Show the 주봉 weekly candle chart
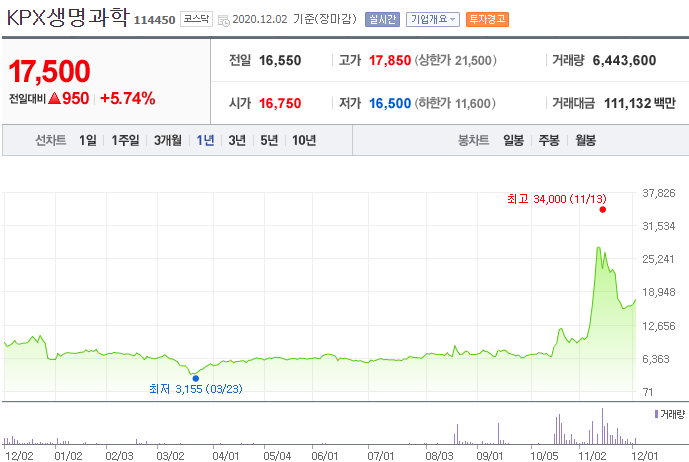 (549, 140)
